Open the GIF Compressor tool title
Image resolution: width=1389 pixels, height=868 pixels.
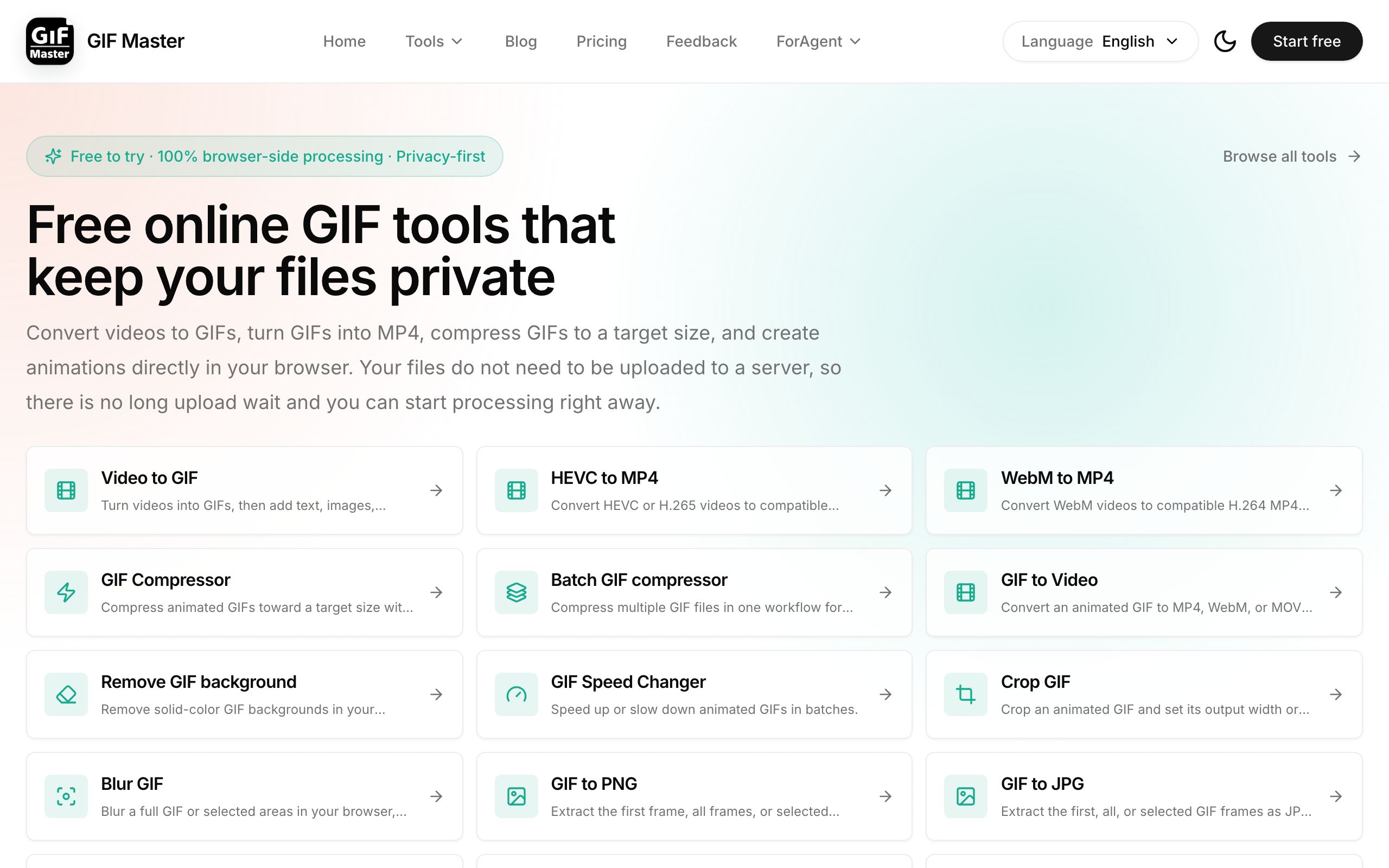(165, 580)
